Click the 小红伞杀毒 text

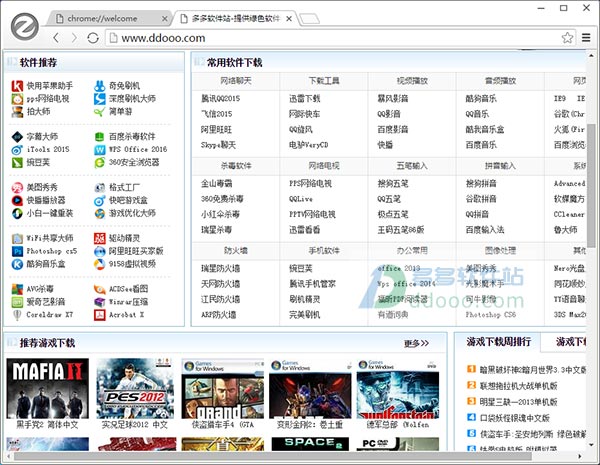pos(220,214)
